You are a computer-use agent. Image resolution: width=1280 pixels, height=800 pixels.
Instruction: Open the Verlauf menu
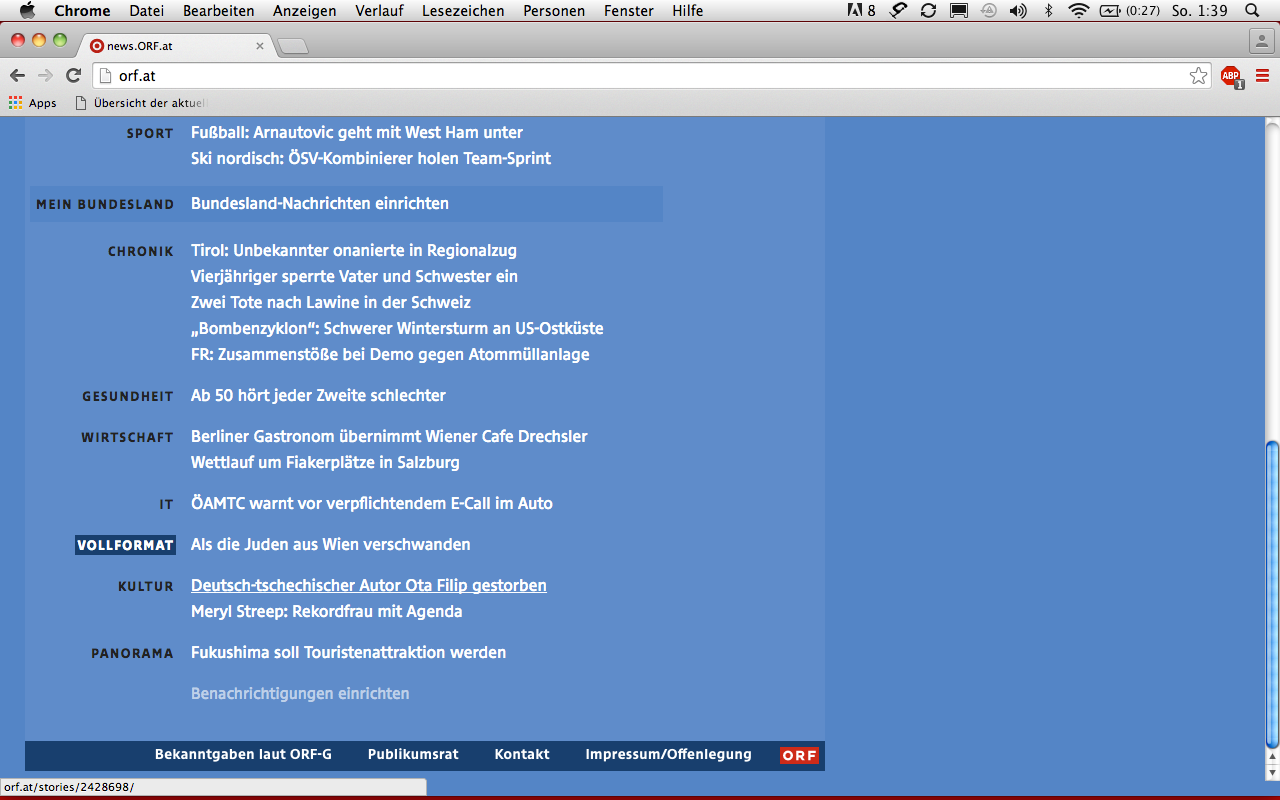coord(380,11)
